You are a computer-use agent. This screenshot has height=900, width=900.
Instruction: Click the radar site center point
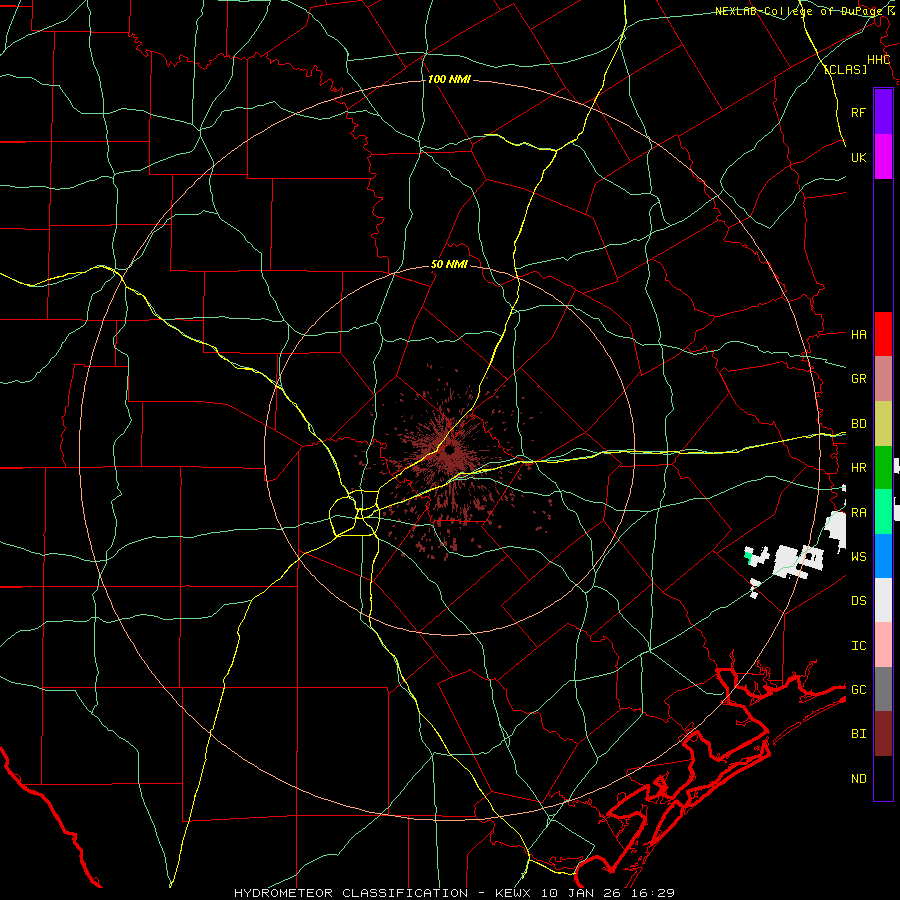[448, 450]
